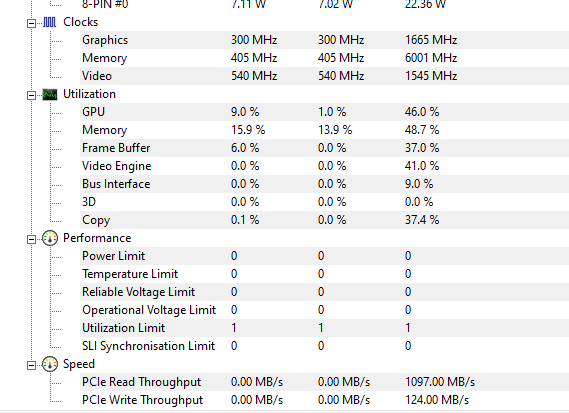
Task: Click the Performance gauge icon
Action: coord(50,238)
